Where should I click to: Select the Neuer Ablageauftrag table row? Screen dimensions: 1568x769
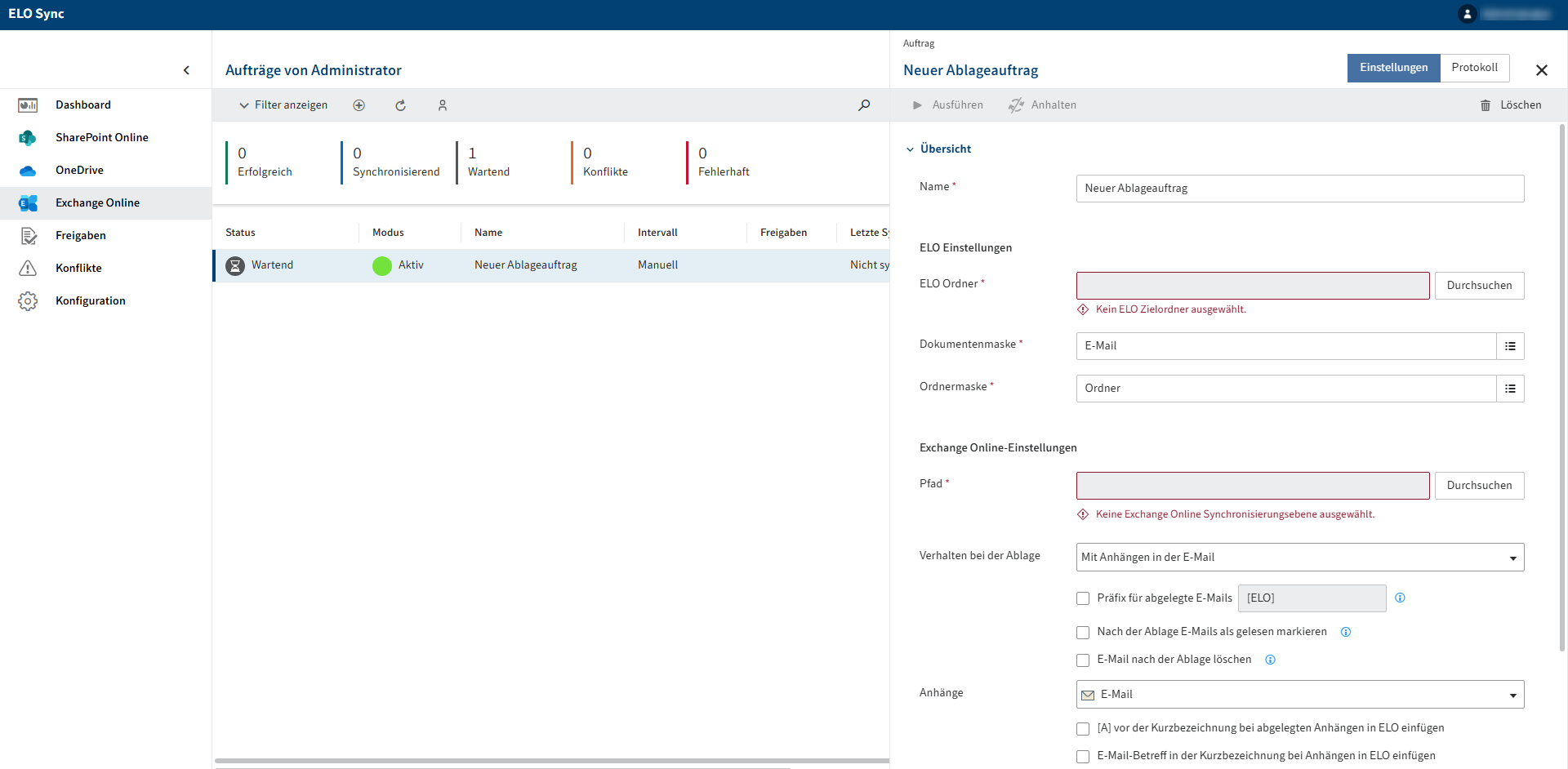[552, 266]
